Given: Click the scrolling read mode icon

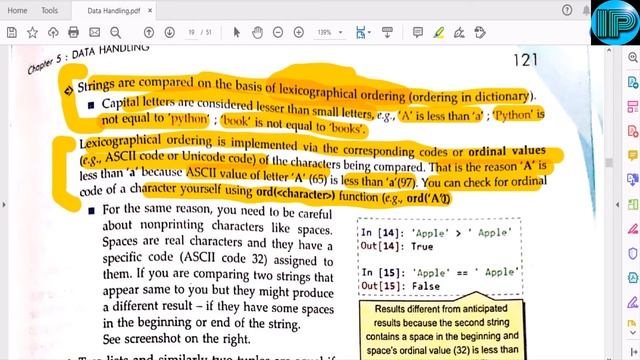Looking at the screenshot, I should [387, 32].
